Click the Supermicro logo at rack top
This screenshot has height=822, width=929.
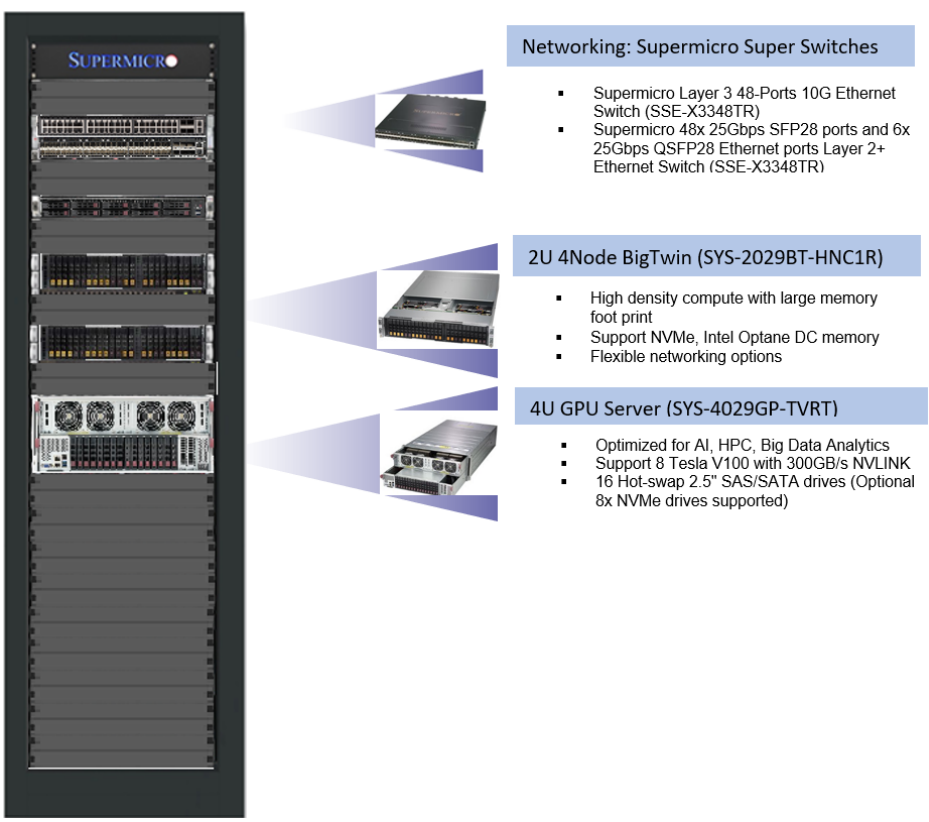coord(118,58)
